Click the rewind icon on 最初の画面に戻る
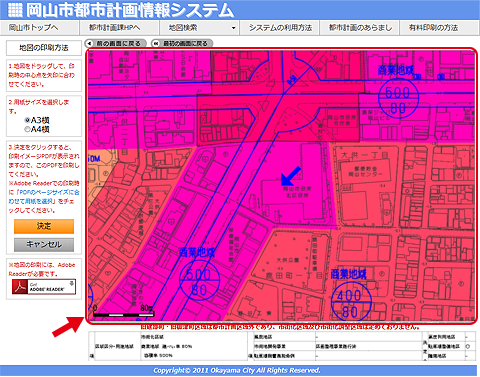480x377 pixels. 156,43
